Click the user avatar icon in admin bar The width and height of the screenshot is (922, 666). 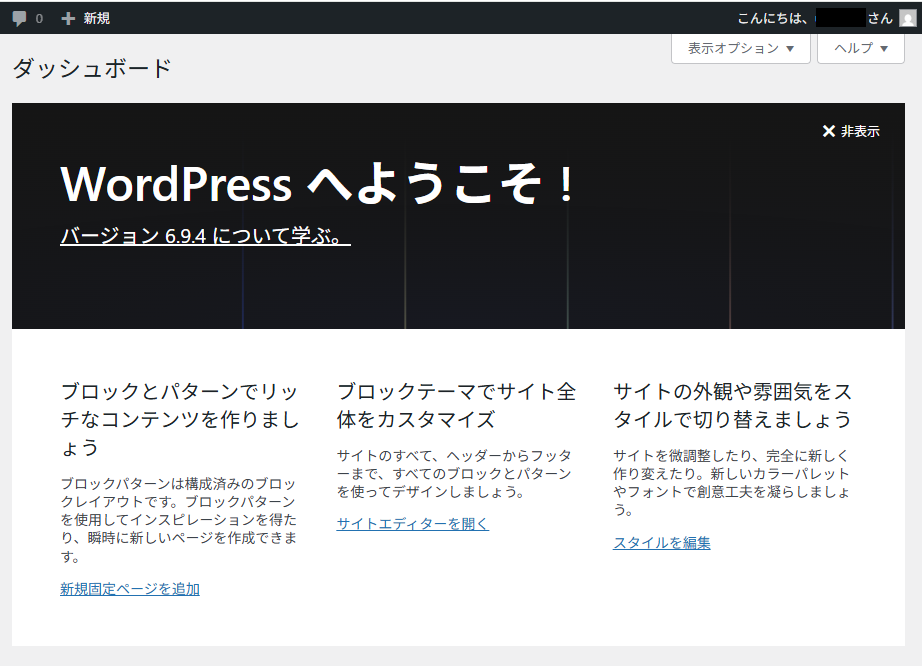(906, 18)
